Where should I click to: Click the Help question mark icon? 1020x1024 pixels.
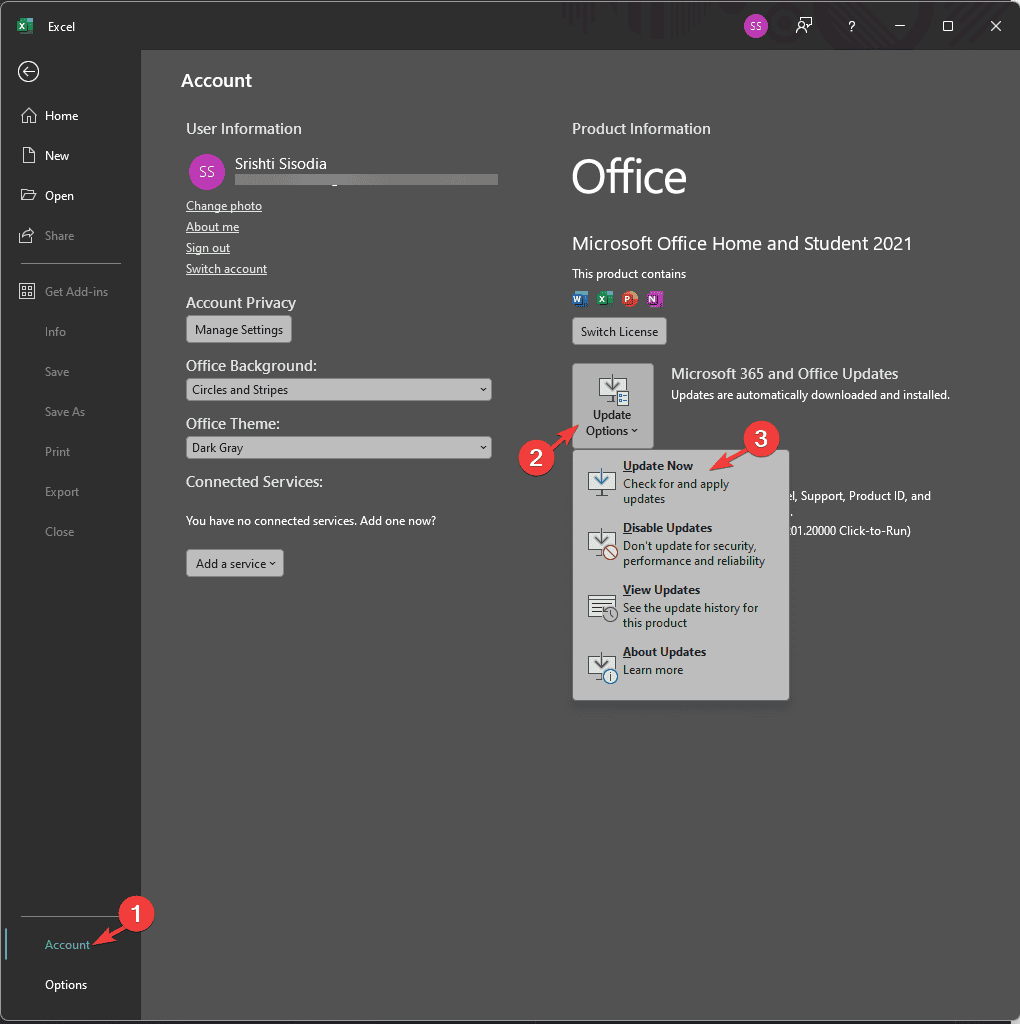(x=851, y=26)
